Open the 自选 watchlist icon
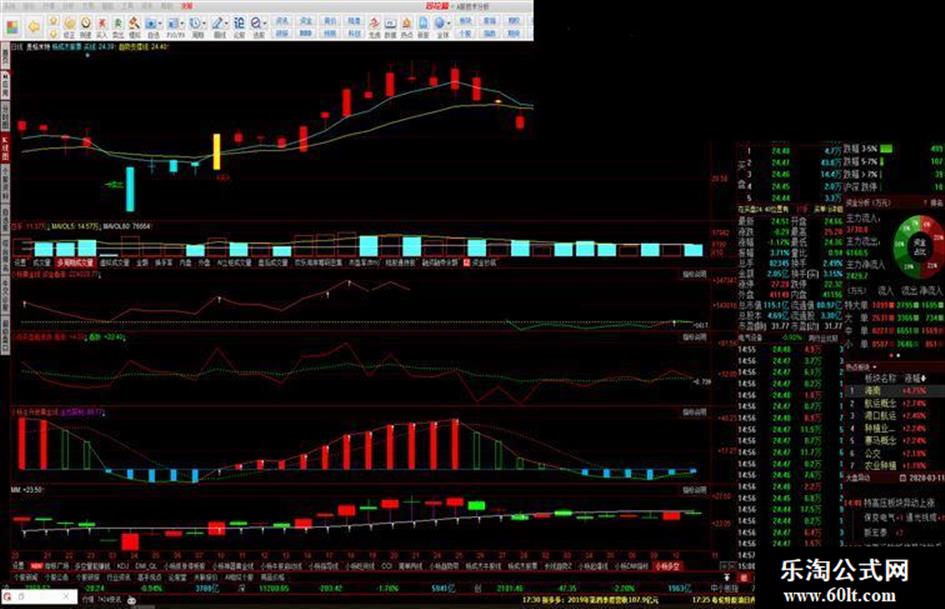 [x=151, y=23]
